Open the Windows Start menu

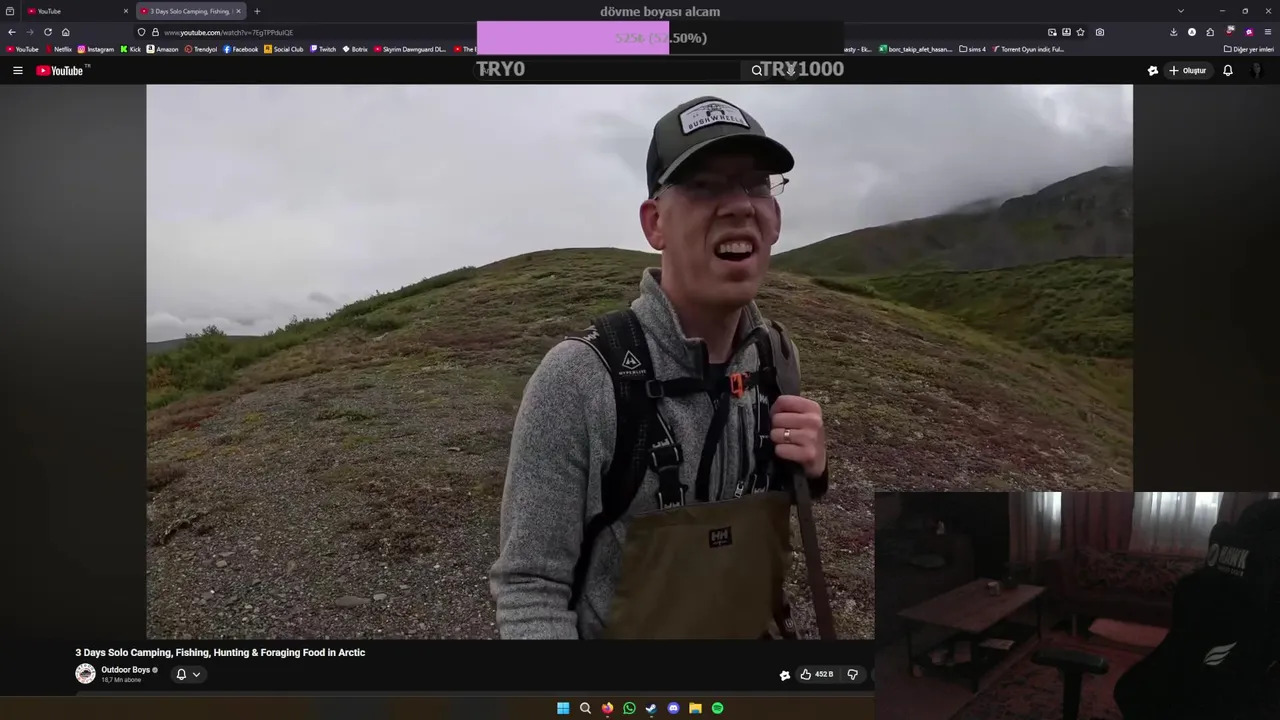(x=563, y=708)
